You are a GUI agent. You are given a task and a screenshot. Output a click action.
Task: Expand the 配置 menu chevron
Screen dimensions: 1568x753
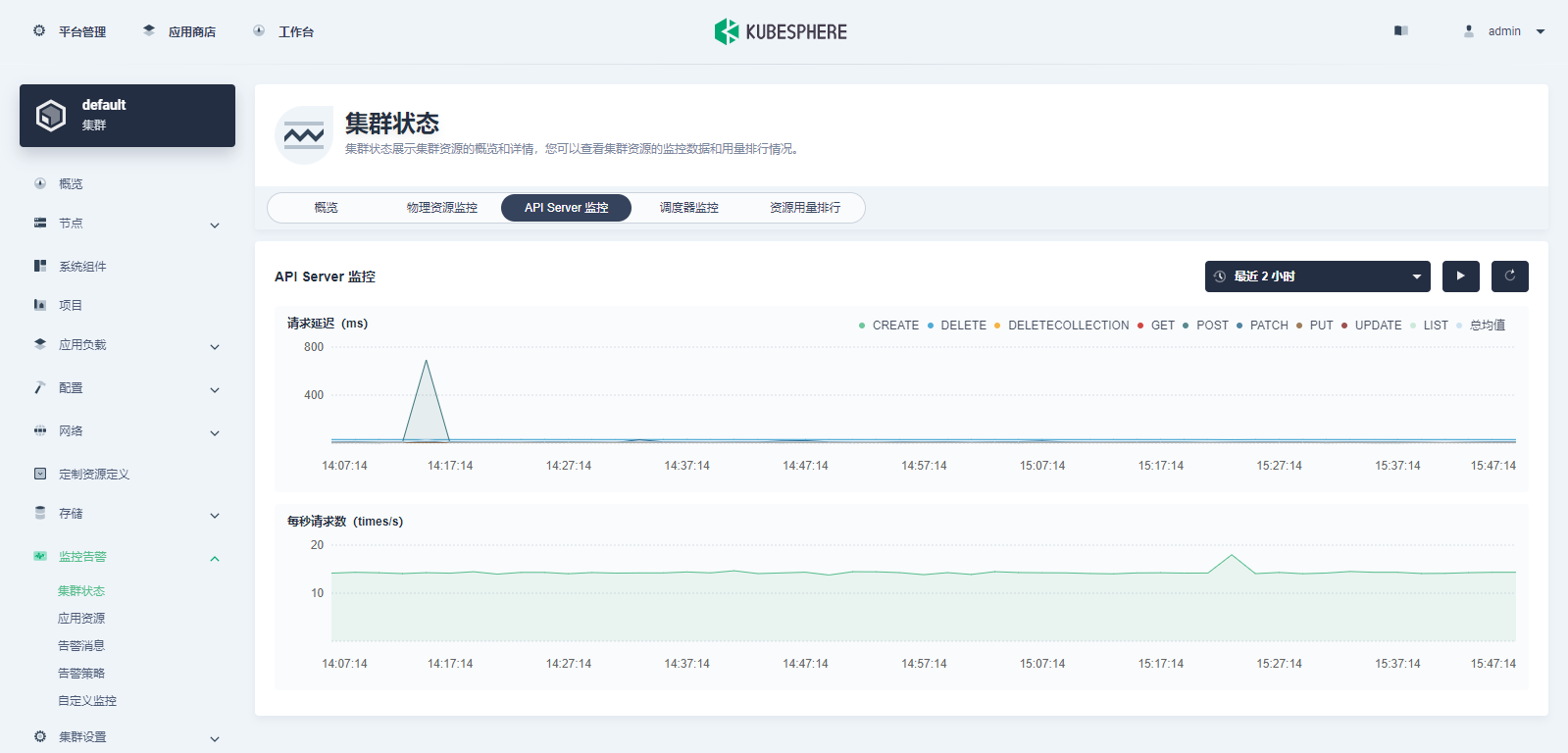pyautogui.click(x=215, y=390)
